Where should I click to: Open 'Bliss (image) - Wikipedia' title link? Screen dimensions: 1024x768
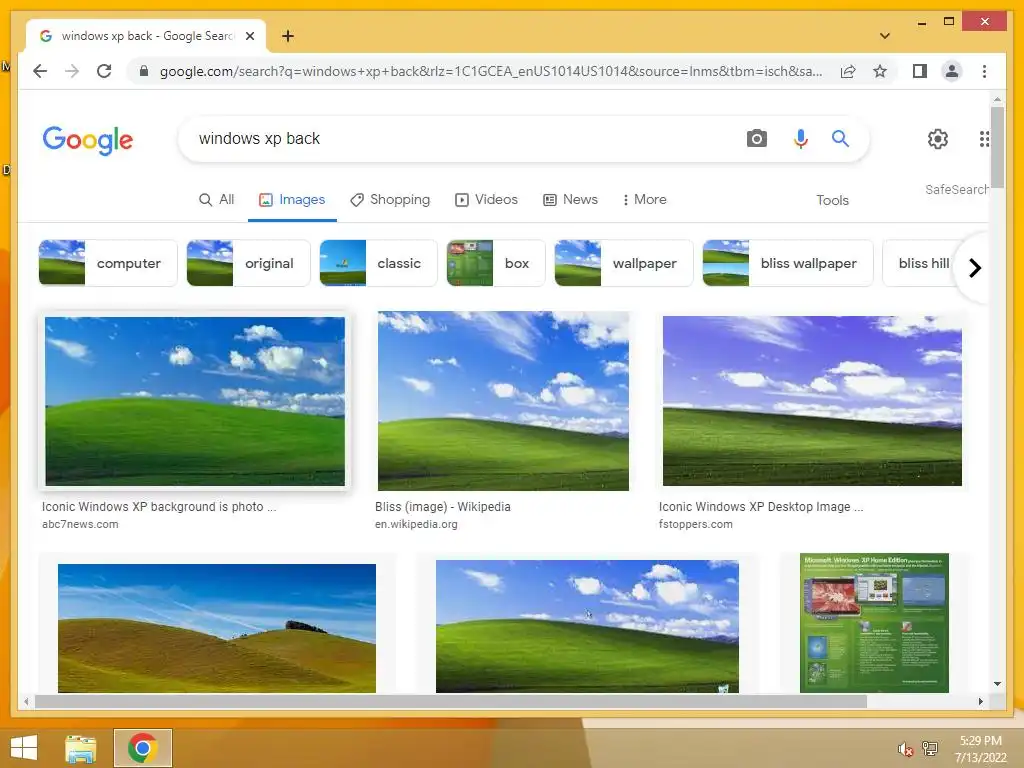[x=443, y=507]
